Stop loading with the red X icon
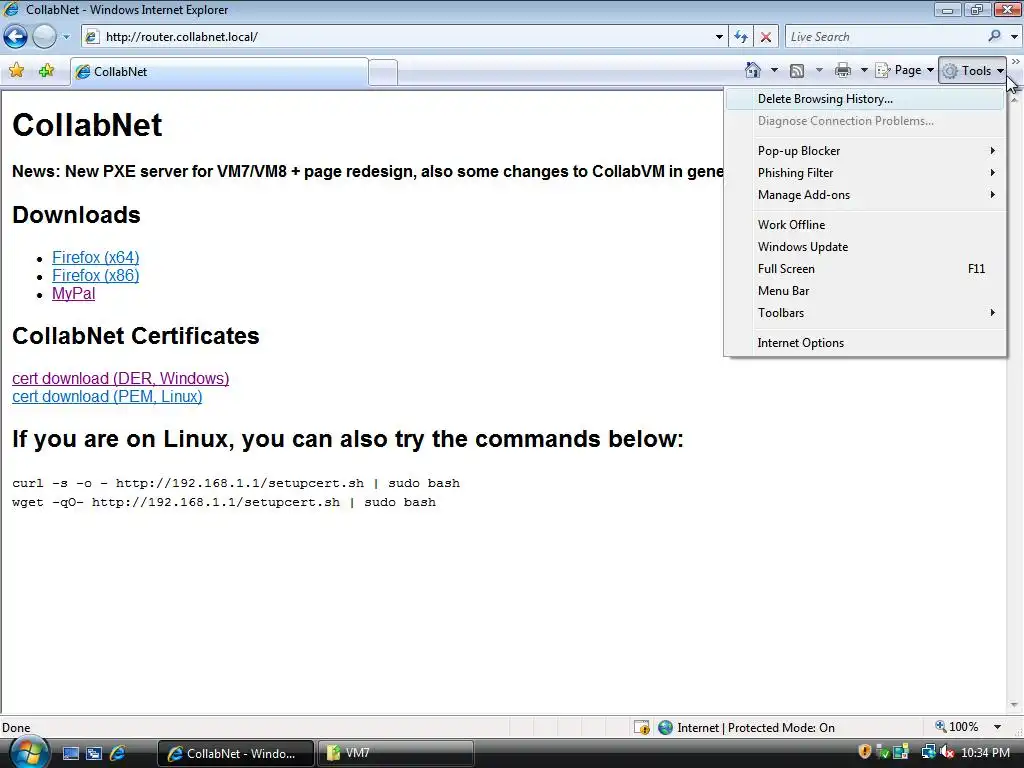 tap(766, 37)
